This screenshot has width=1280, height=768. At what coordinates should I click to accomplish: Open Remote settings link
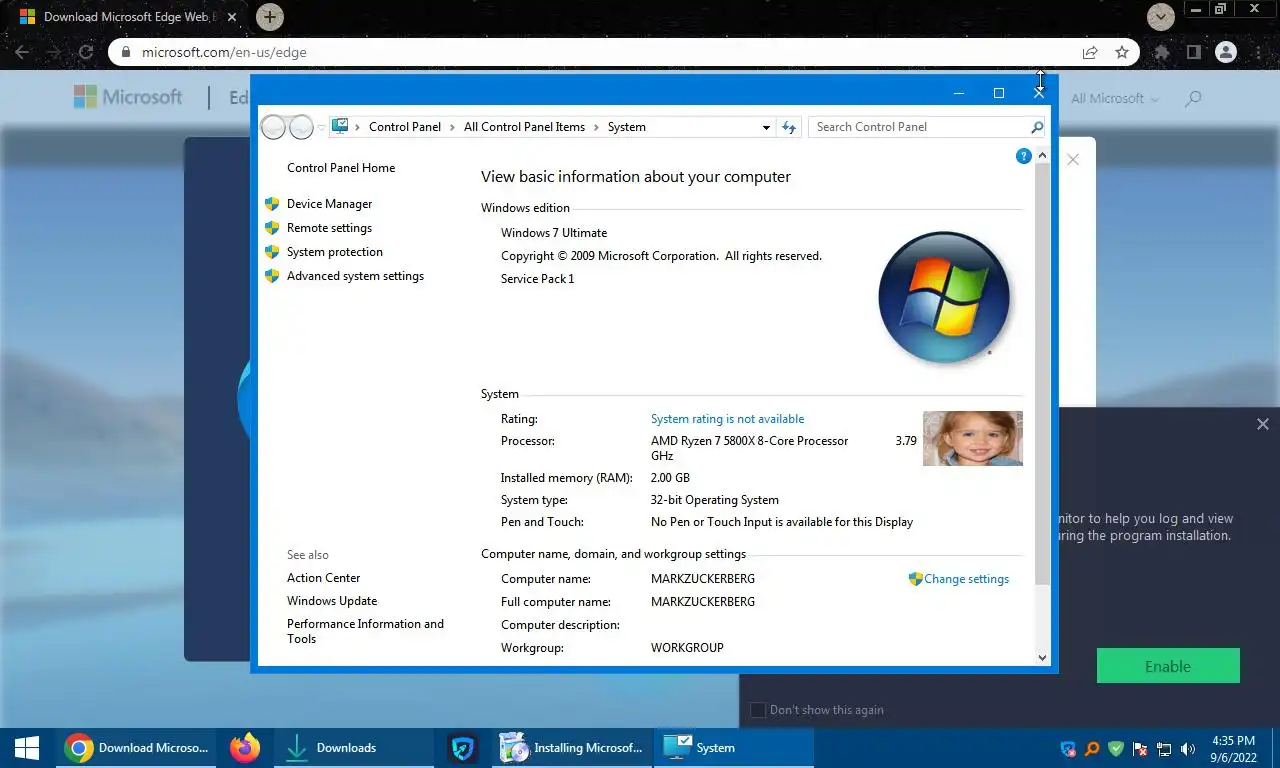(329, 228)
